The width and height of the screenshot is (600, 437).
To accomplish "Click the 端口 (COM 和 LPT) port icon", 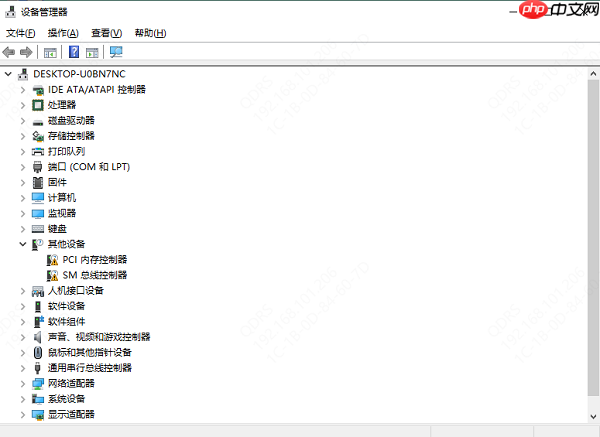I will tap(38, 167).
